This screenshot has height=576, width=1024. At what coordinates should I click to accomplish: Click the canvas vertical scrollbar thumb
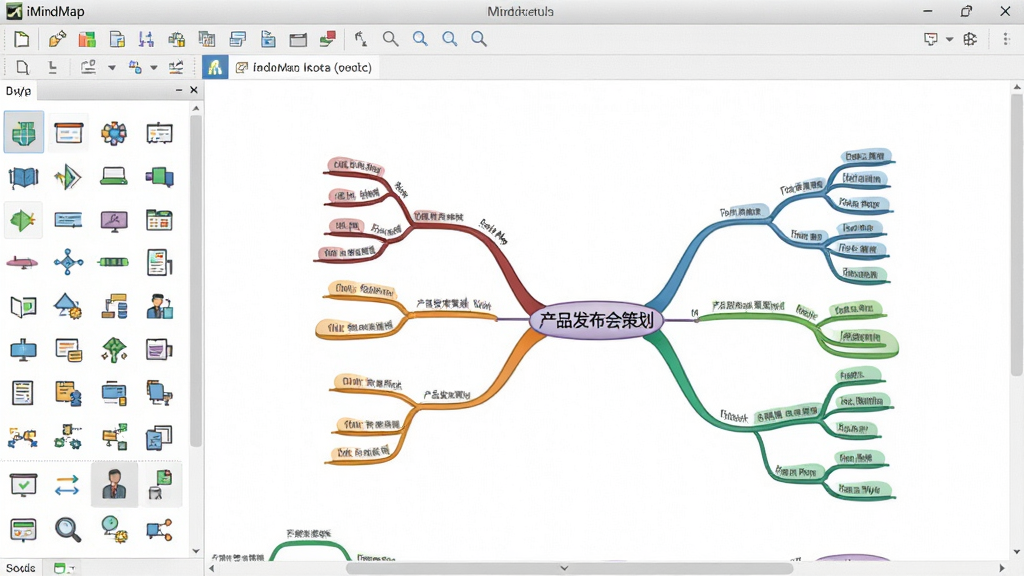tap(1016, 235)
